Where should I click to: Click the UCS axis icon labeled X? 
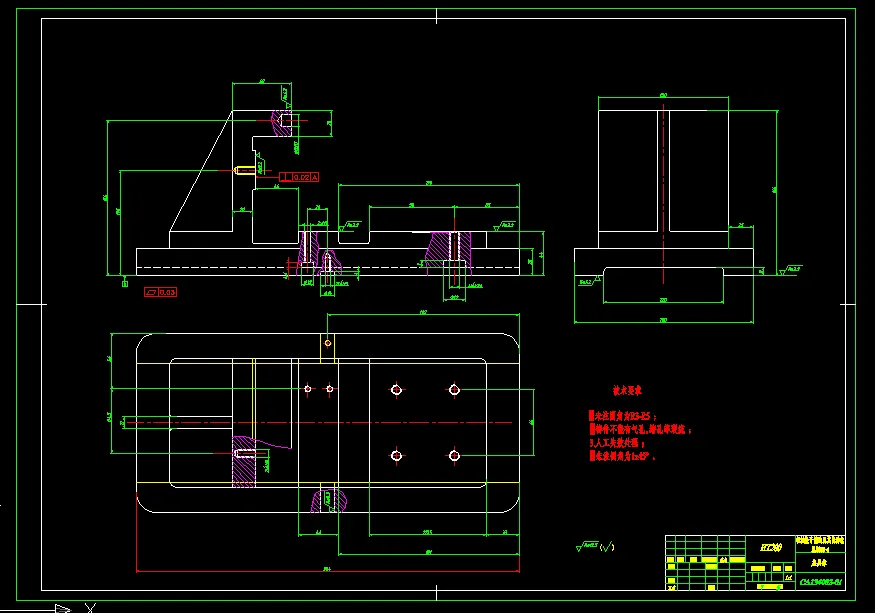90,608
